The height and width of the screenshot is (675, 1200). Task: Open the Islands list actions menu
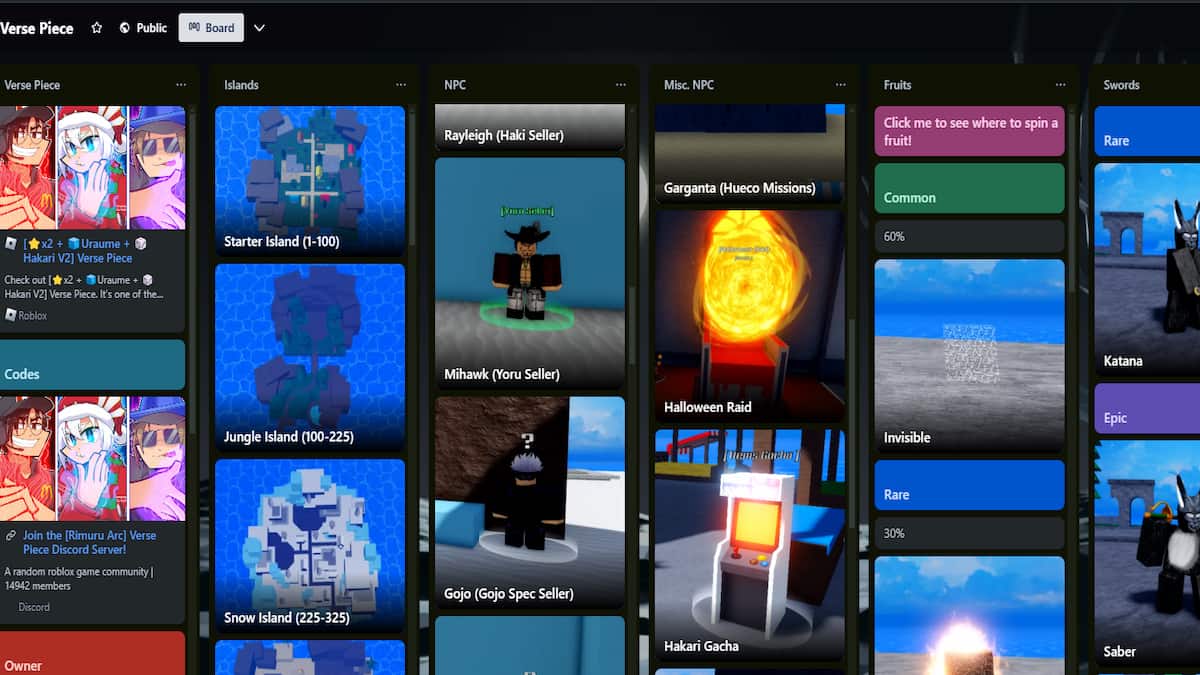(x=401, y=85)
